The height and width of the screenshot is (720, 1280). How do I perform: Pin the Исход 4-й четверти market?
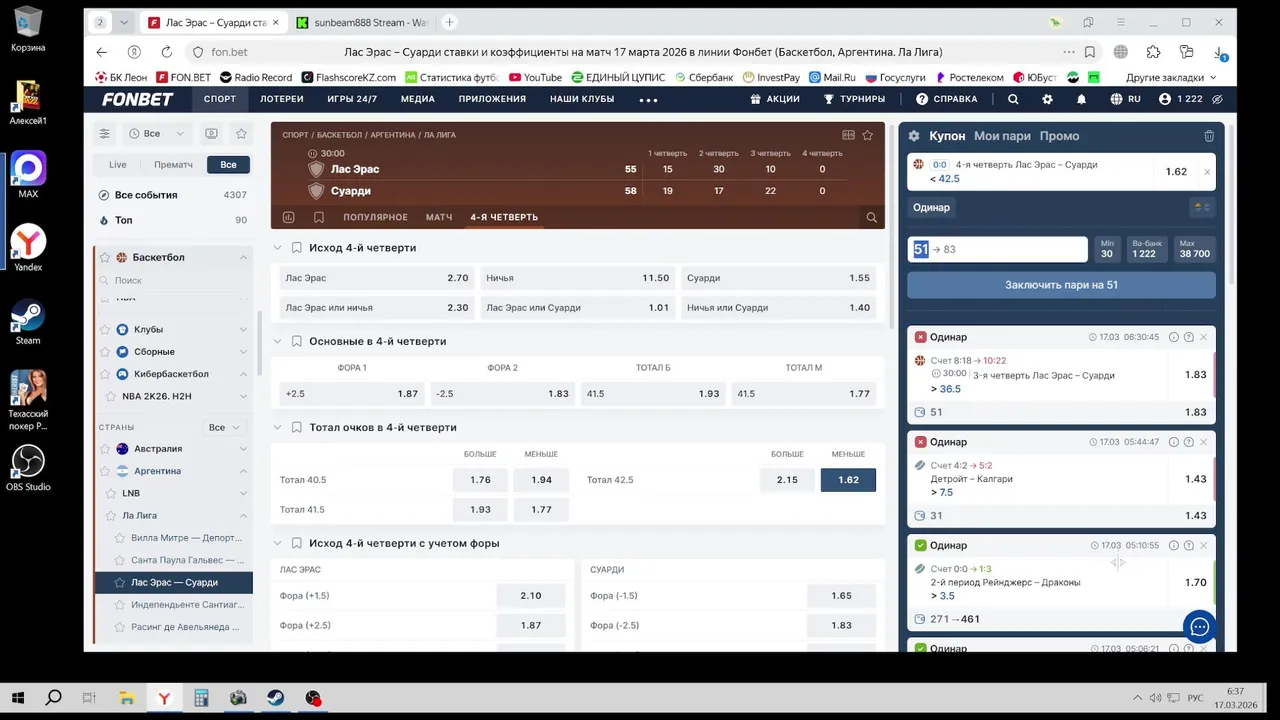pyautogui.click(x=297, y=248)
